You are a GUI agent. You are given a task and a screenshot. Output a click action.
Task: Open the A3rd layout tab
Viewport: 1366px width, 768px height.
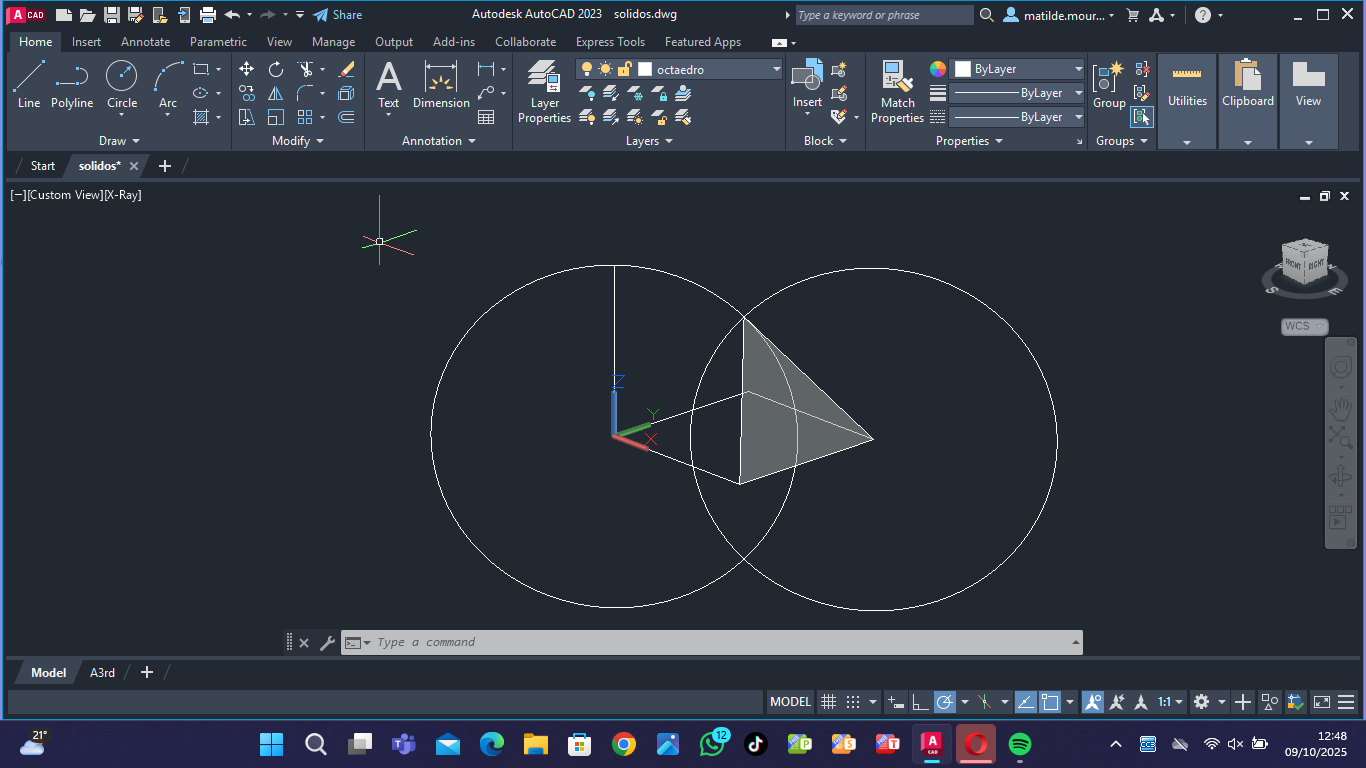point(102,673)
